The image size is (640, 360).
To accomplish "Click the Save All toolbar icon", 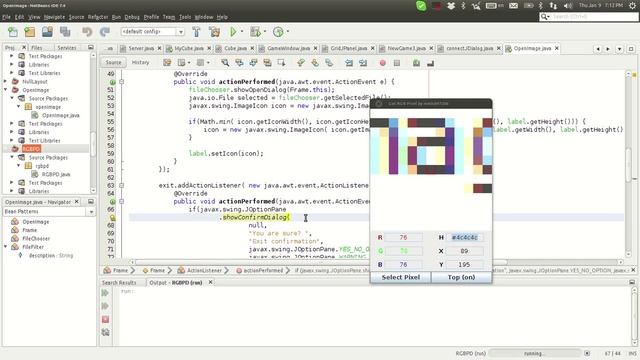I will 65,32.
